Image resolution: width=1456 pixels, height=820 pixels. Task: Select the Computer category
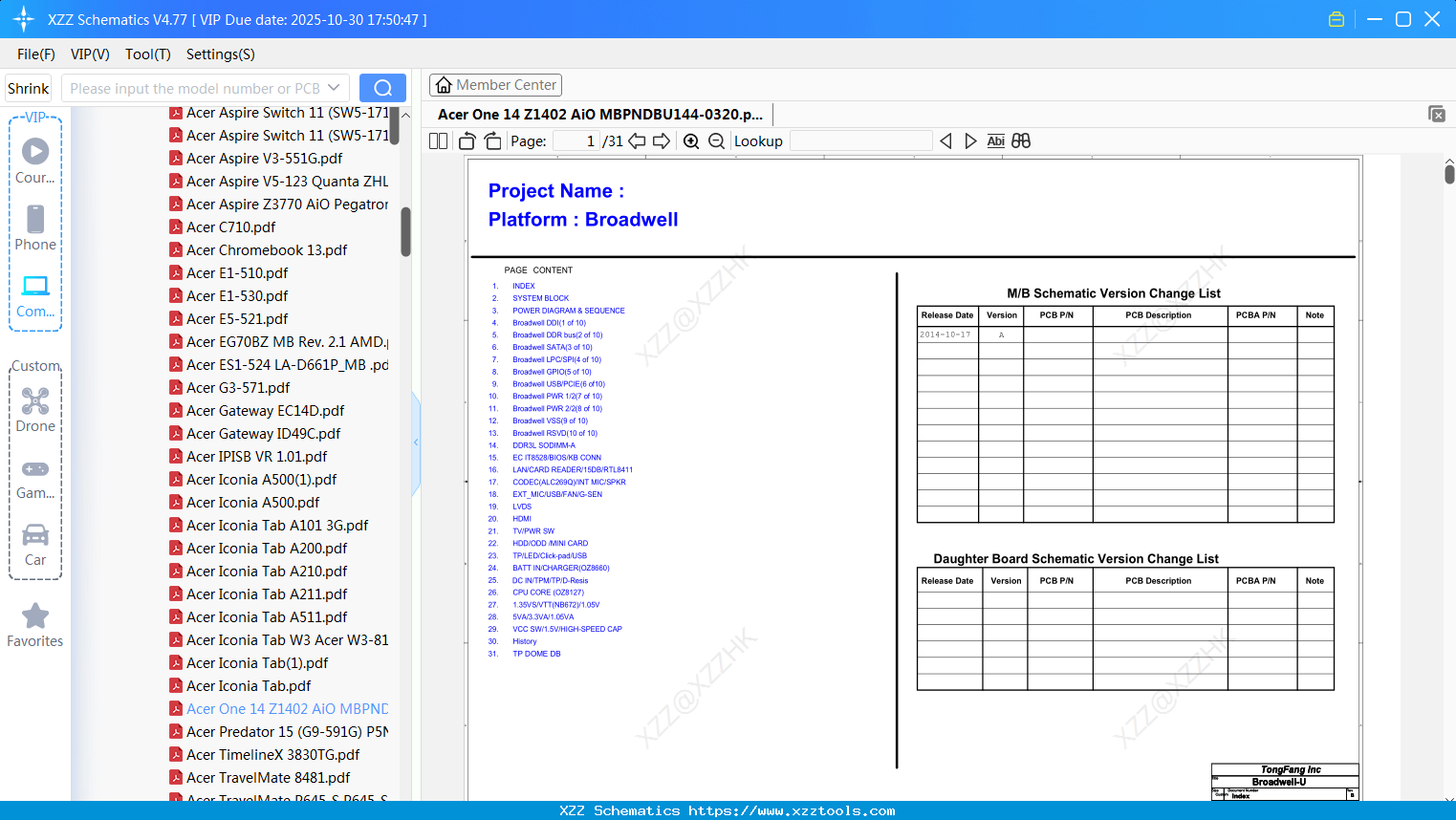[35, 295]
